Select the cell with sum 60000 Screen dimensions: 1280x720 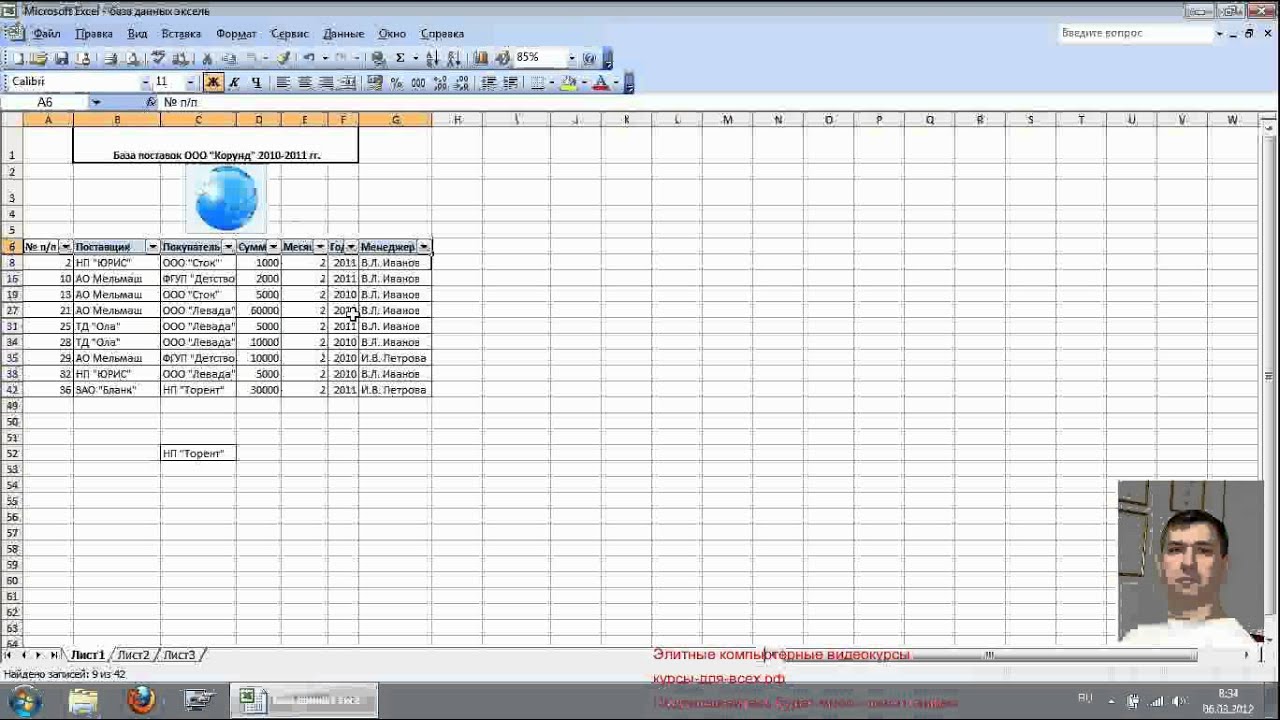tap(258, 311)
